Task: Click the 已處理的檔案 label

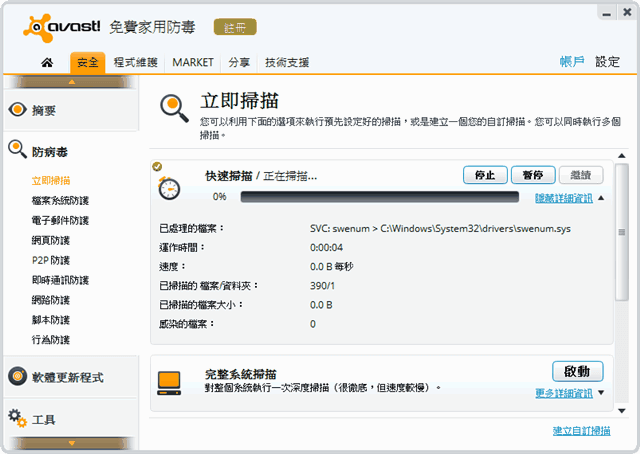Action: pyautogui.click(x=192, y=228)
